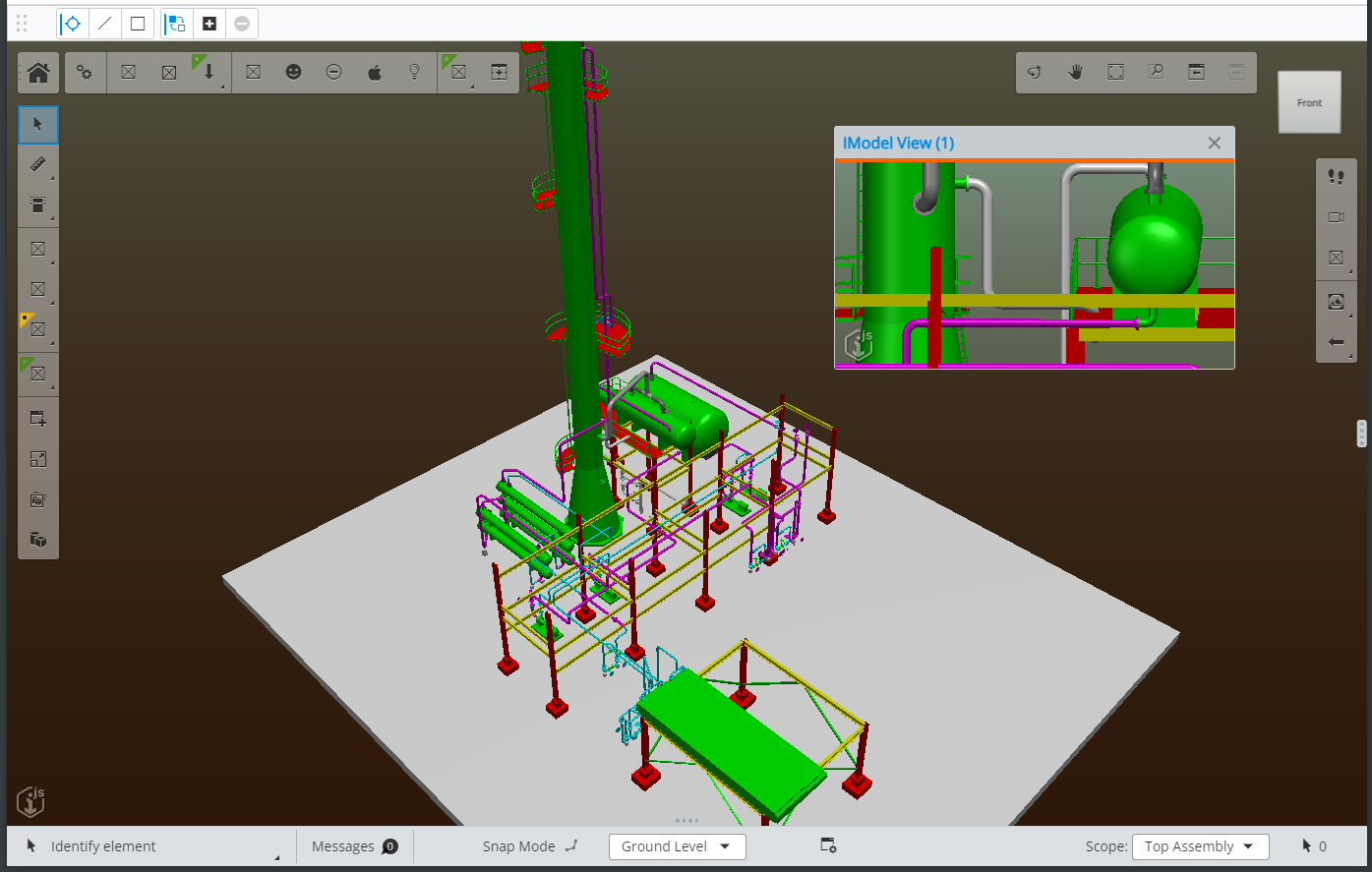This screenshot has height=872, width=1372.
Task: Click the left arrow icon in right toolbar
Action: [x=1336, y=342]
